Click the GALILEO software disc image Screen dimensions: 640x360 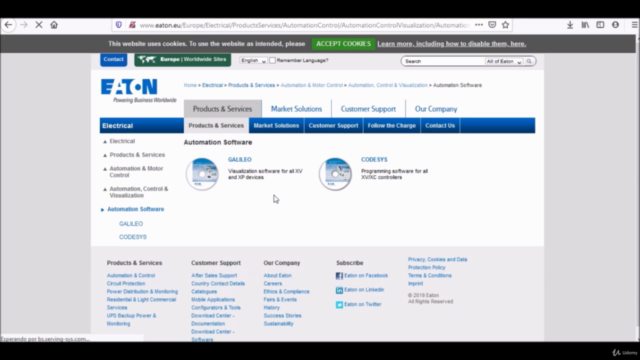tap(202, 173)
